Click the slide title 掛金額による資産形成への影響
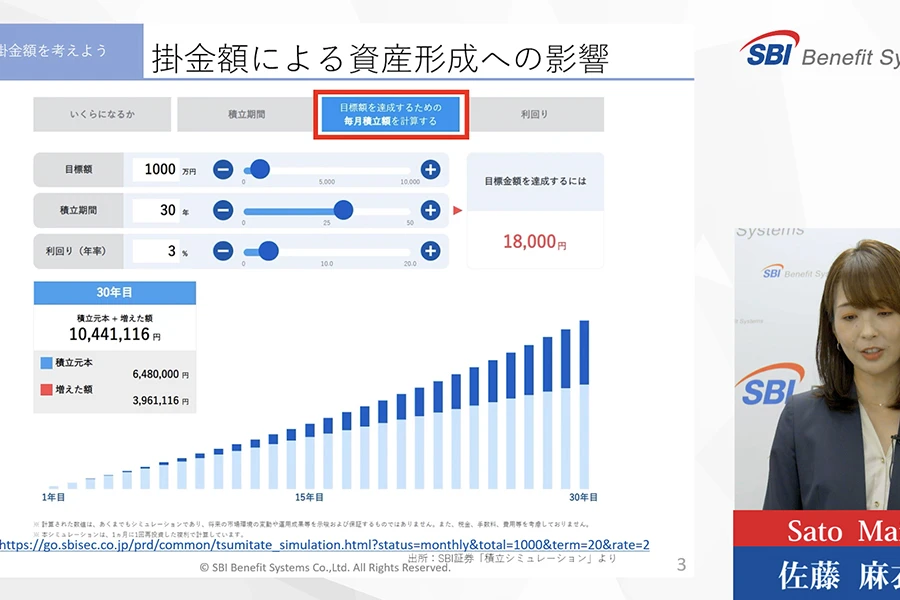900x600 pixels. 379,59
